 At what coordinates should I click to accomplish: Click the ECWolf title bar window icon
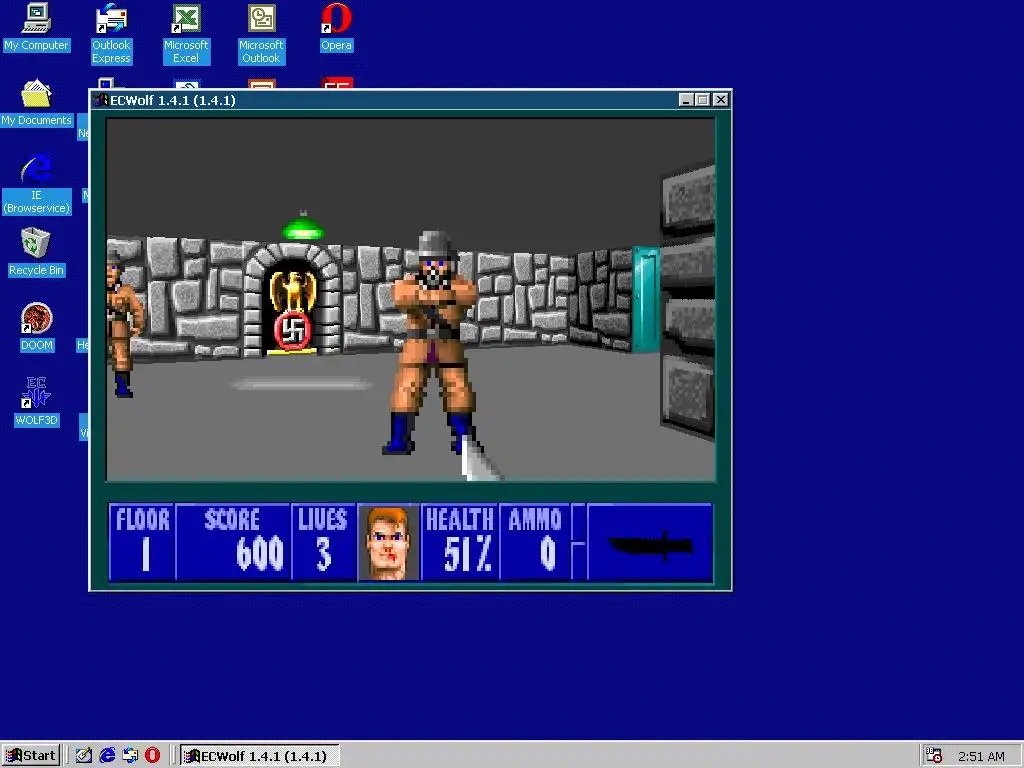(x=101, y=100)
